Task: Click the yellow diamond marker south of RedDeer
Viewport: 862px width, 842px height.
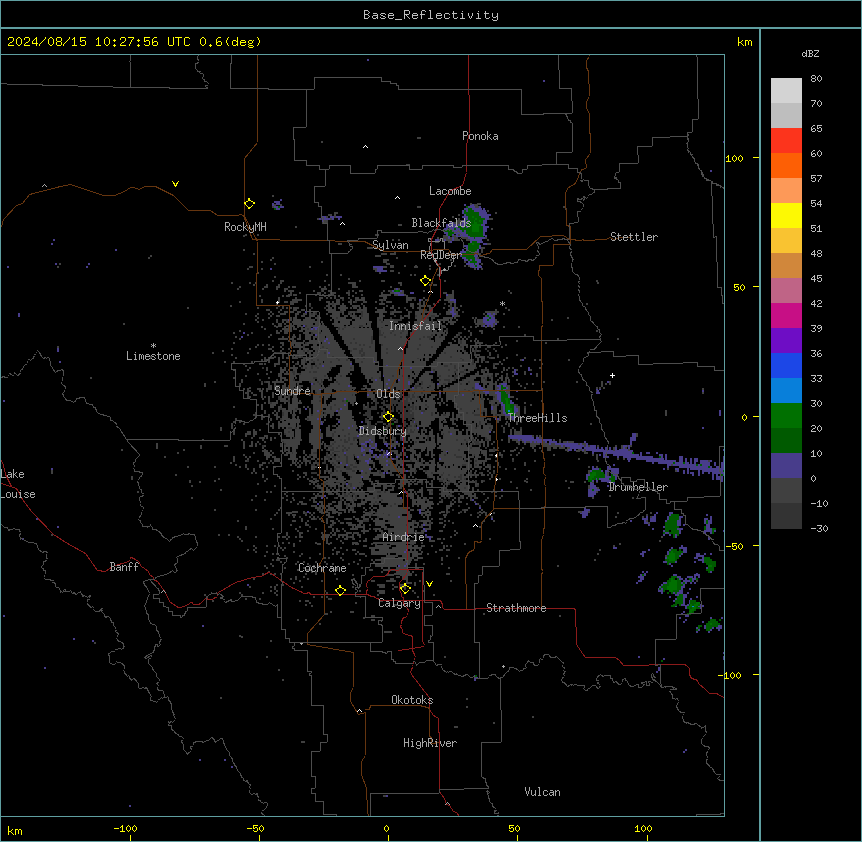Action: pos(426,281)
